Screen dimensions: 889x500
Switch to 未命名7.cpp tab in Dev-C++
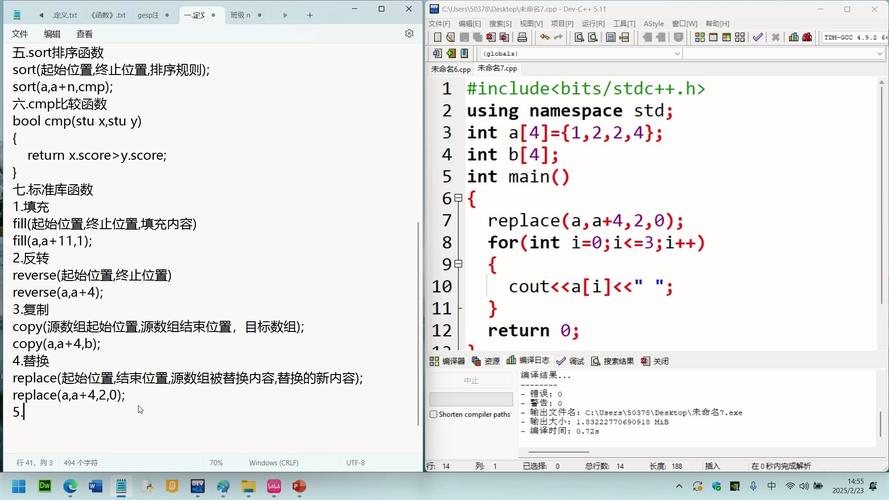tap(497, 68)
